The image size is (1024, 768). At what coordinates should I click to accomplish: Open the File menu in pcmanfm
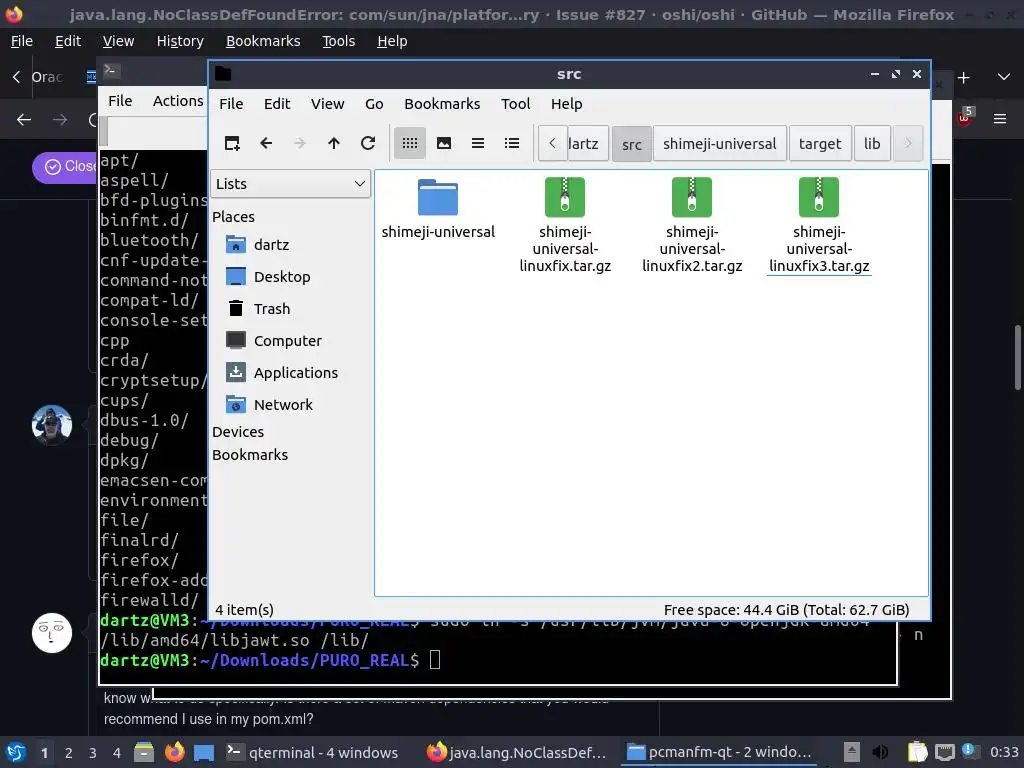point(231,104)
